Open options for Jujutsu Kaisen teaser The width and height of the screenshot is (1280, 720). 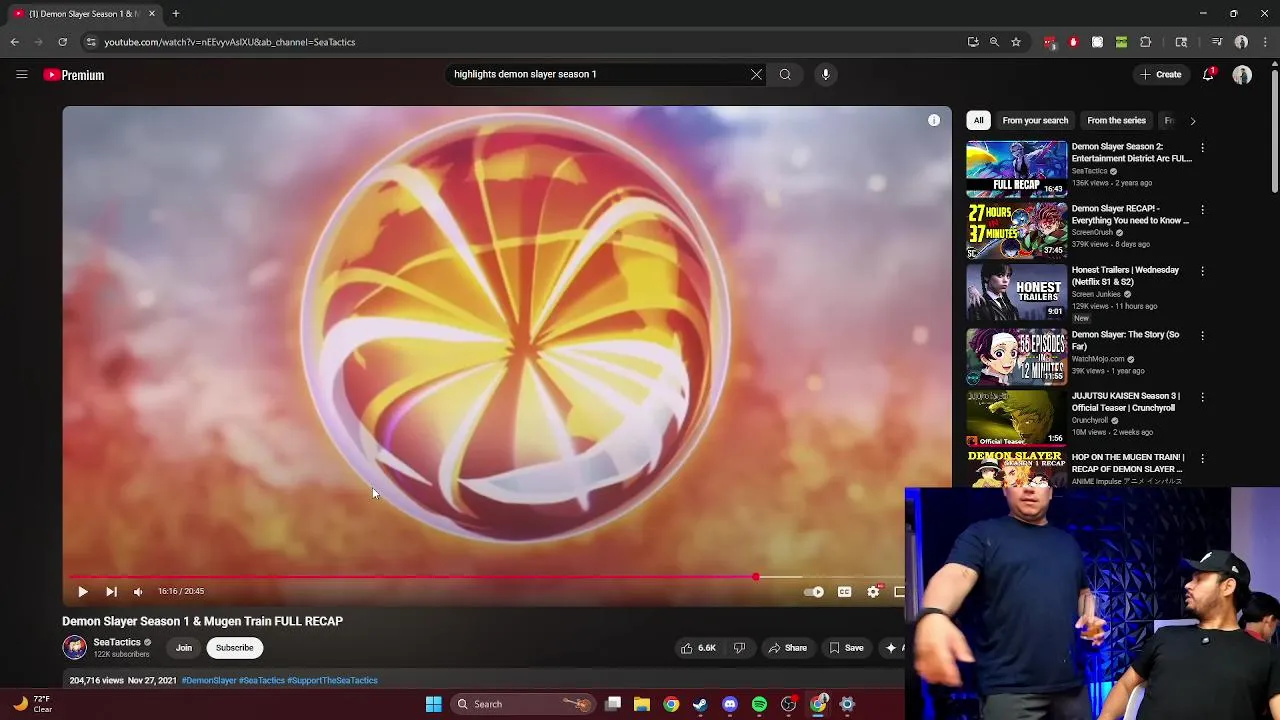pos(1202,397)
